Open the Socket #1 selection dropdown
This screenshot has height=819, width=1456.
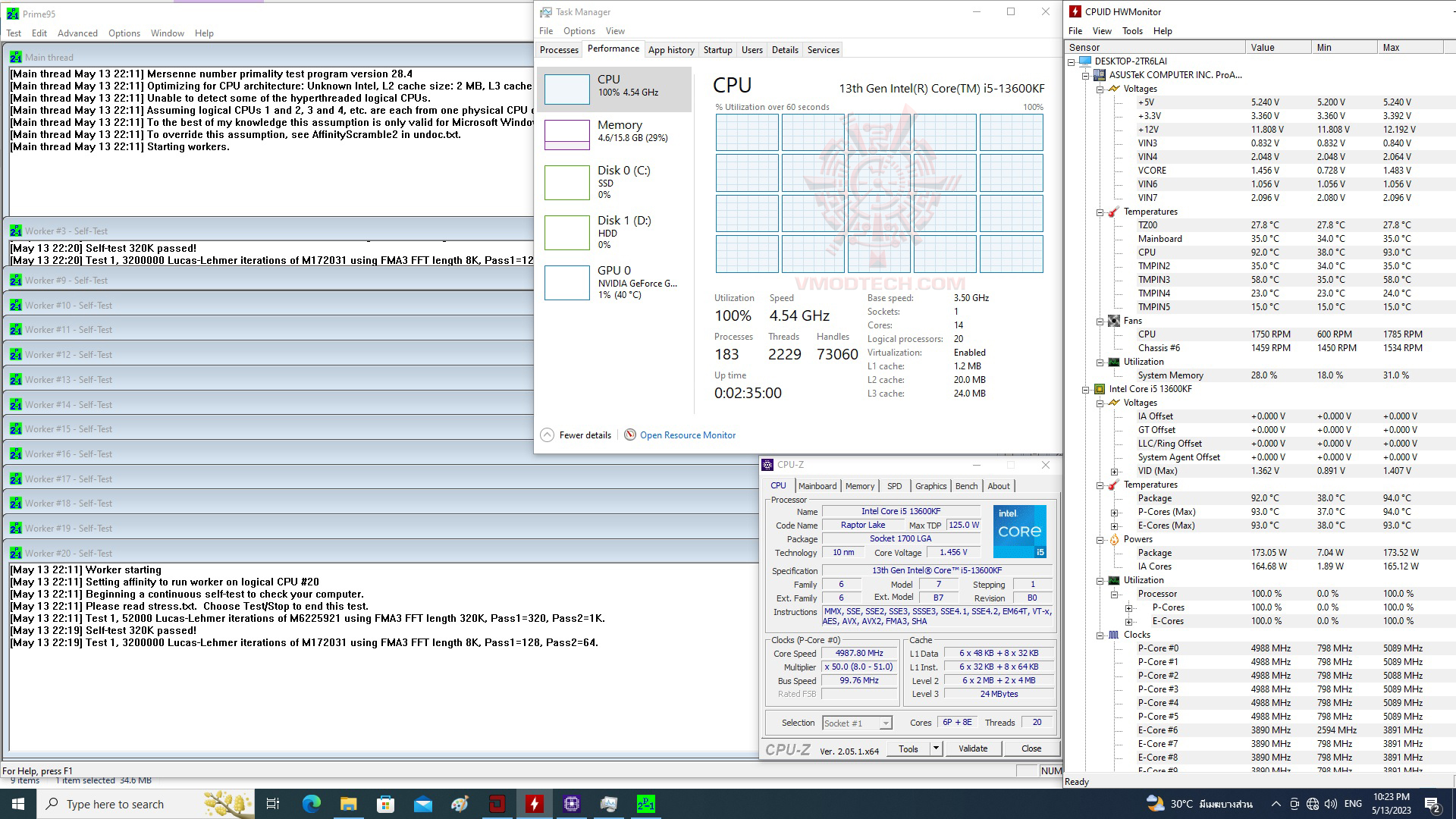(x=885, y=723)
